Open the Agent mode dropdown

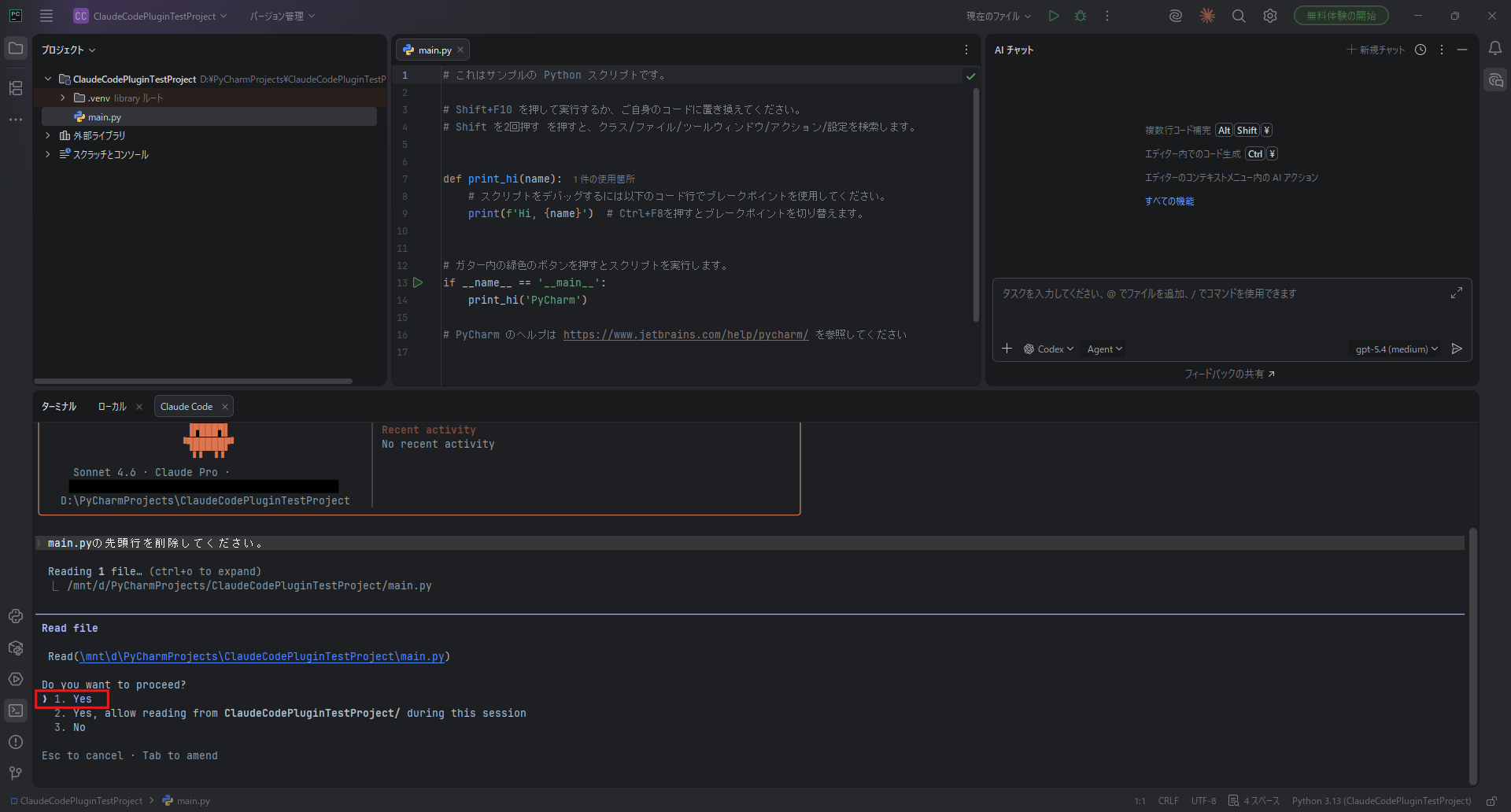click(1104, 349)
